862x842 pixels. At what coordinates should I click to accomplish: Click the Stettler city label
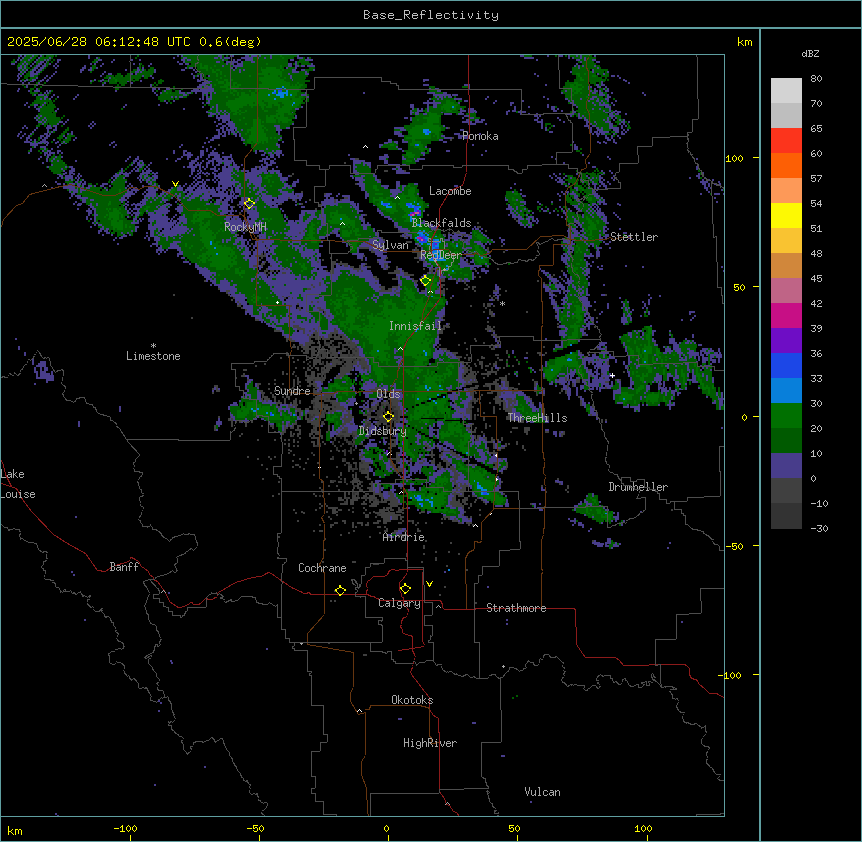pyautogui.click(x=634, y=237)
